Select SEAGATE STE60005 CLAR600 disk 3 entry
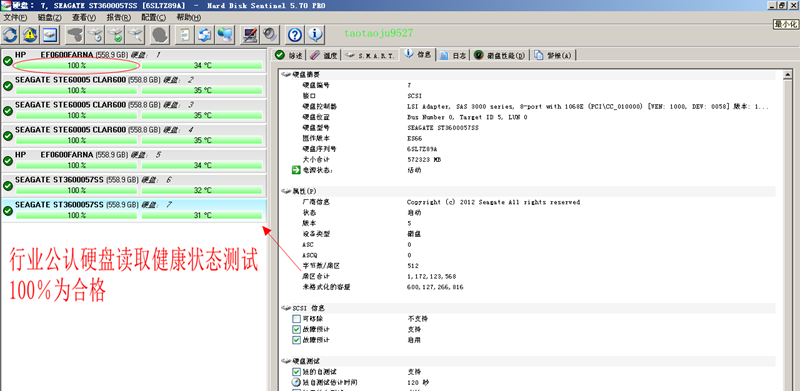This screenshot has width=800, height=391. coord(134,110)
